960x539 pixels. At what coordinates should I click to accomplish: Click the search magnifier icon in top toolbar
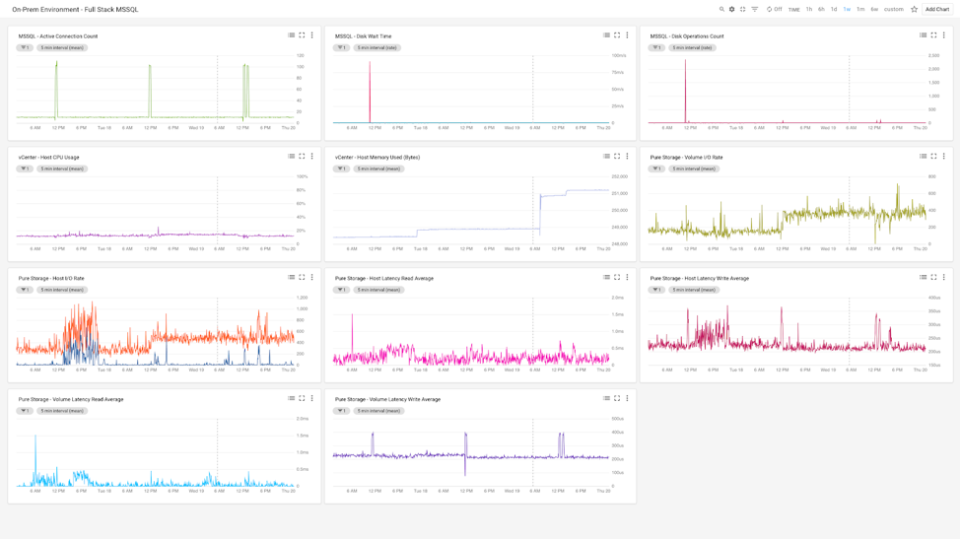[721, 9]
